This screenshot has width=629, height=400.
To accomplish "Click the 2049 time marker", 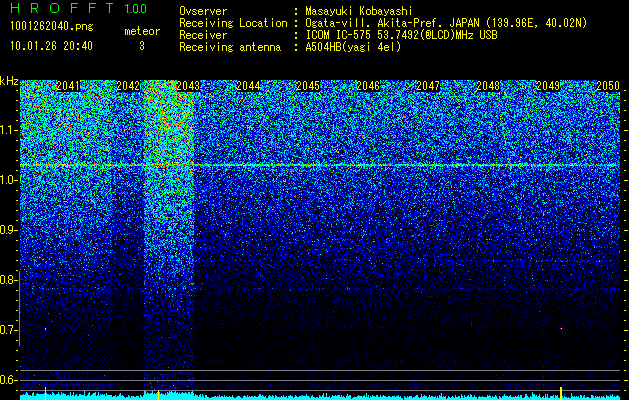I will (548, 86).
